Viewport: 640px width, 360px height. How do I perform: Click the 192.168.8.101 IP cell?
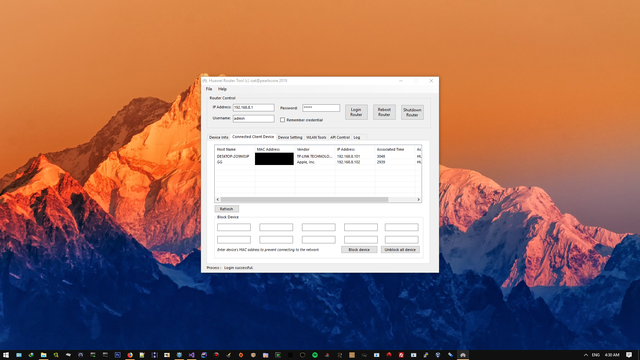click(349, 156)
